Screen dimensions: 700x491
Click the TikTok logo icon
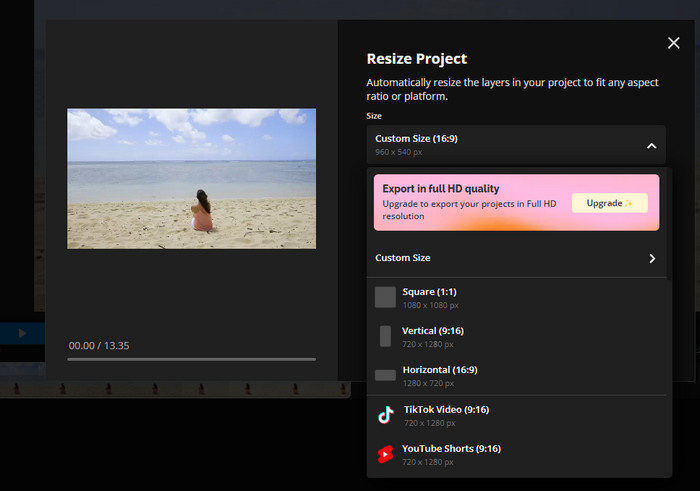coord(386,415)
